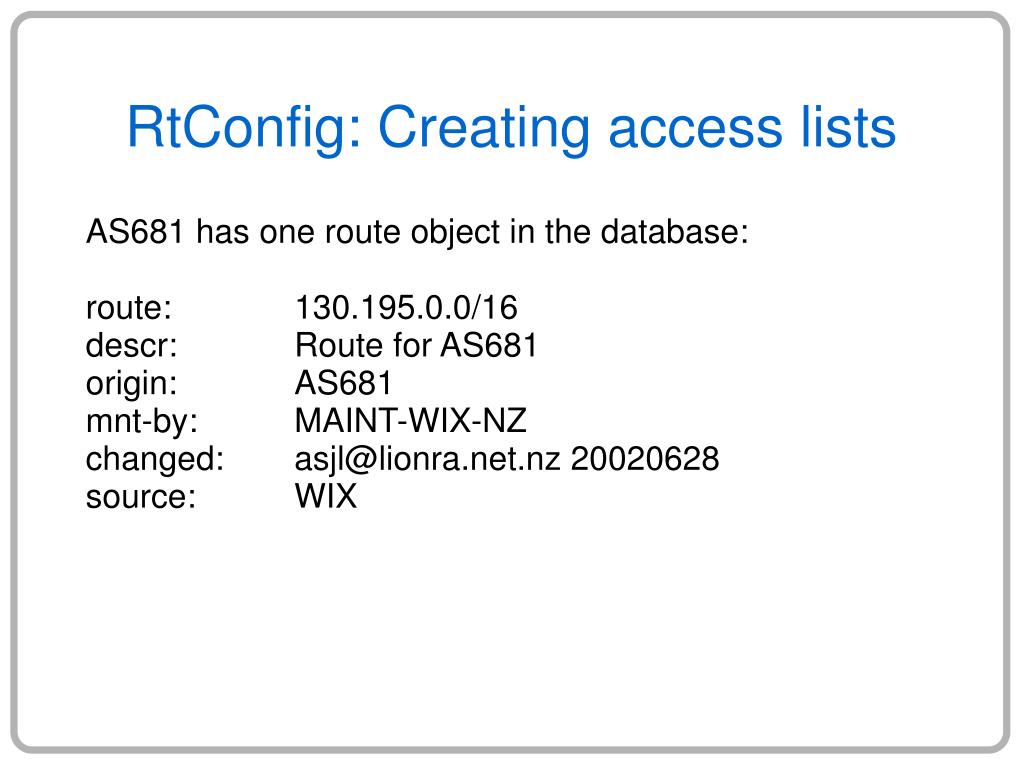Click 'access lists' in the blue heading
This screenshot has height=767, width=1023.
[x=752, y=127]
